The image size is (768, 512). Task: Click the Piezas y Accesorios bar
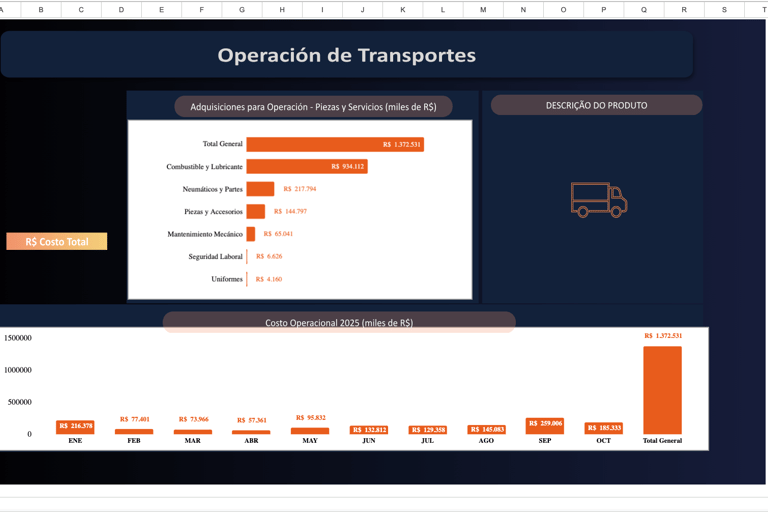(x=256, y=211)
